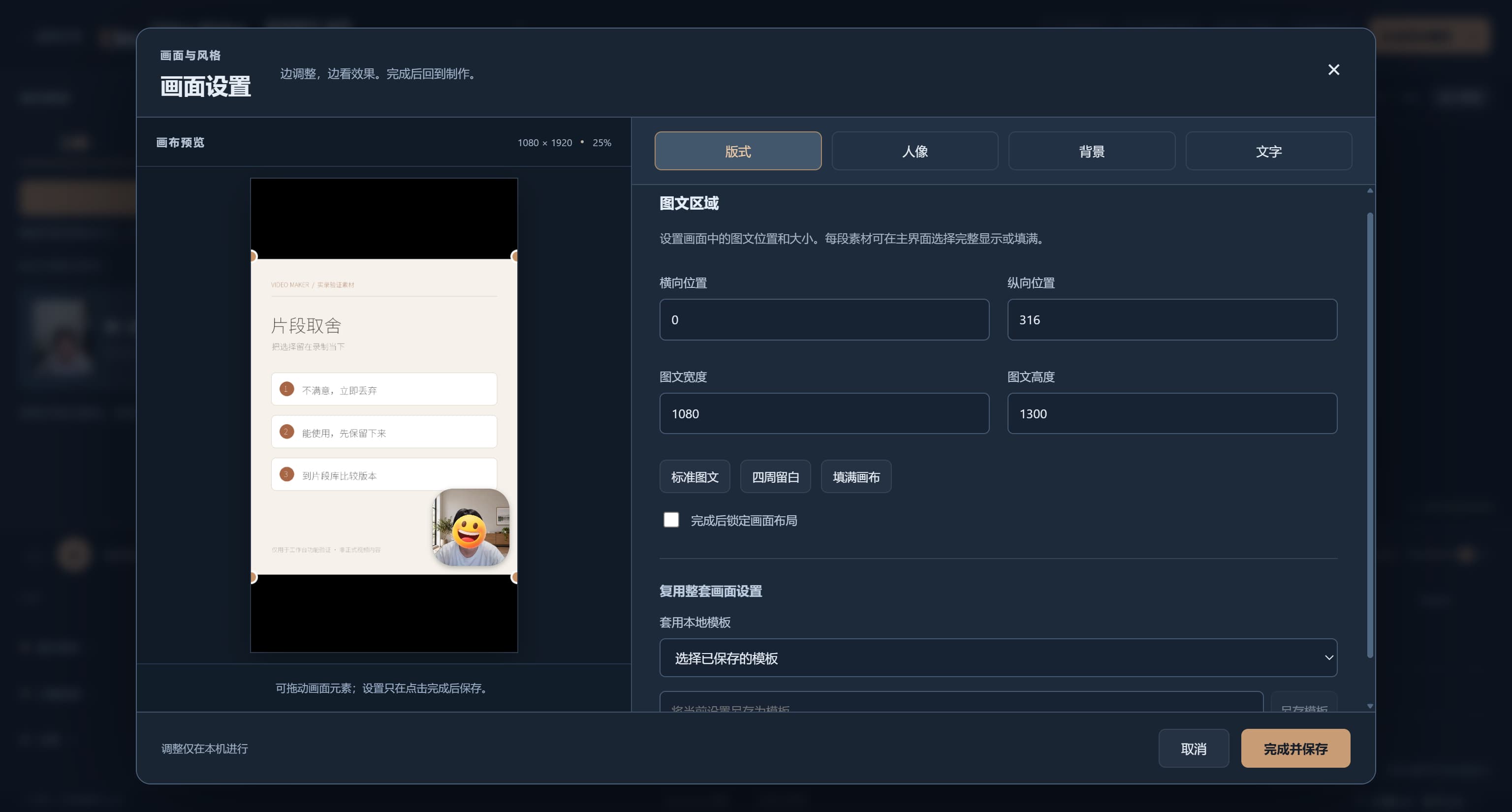The width and height of the screenshot is (1512, 812).
Task: Click the 纵向位置 field showing 316
Action: pos(1172,320)
